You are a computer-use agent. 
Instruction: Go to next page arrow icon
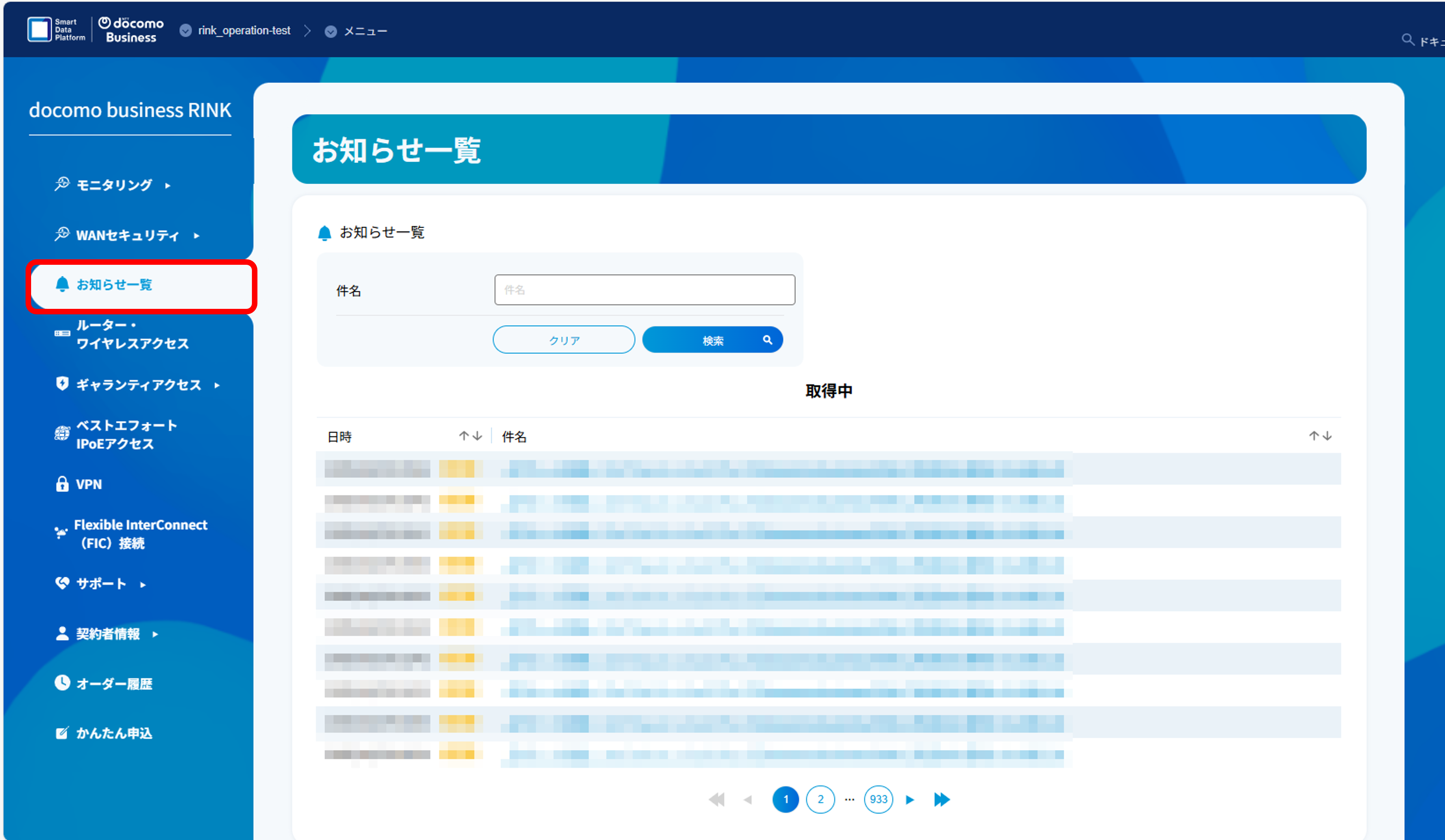point(909,799)
